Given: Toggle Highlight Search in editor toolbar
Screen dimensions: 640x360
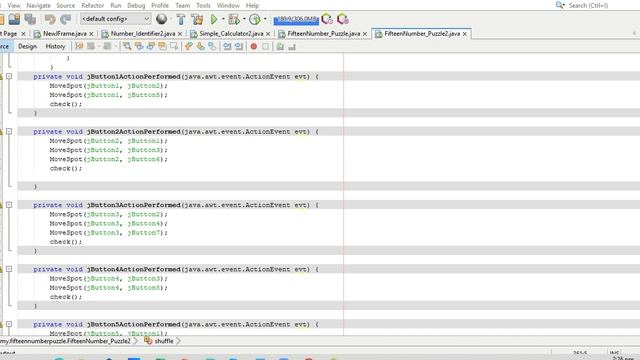Looking at the screenshot, I should click(162, 47).
